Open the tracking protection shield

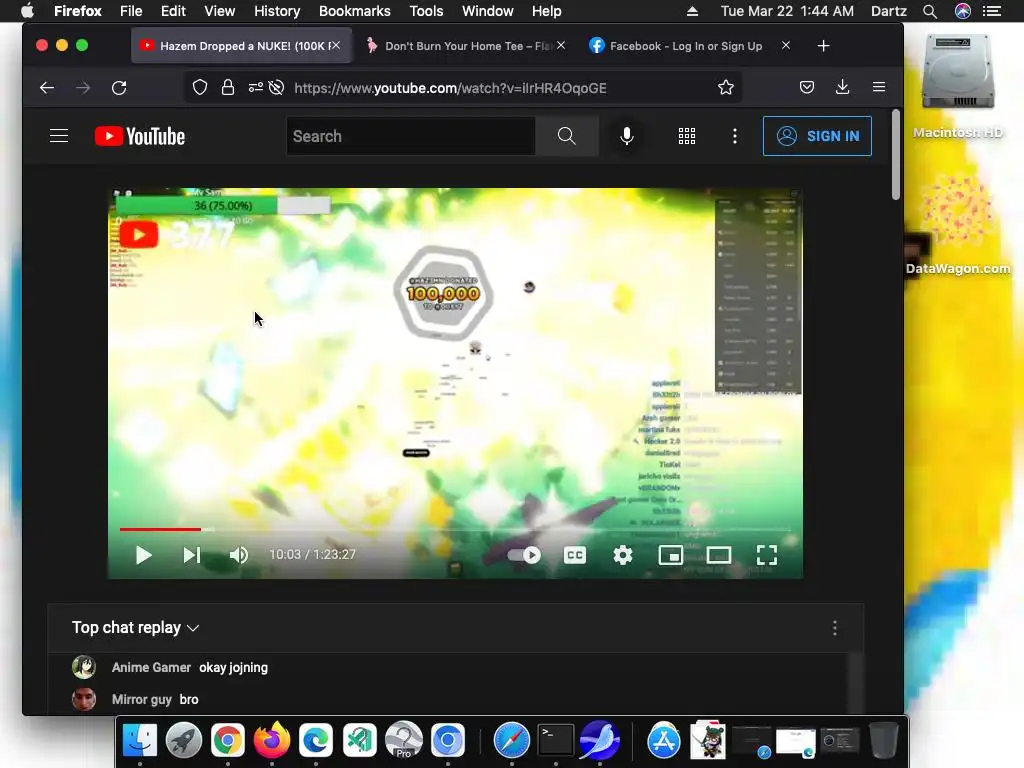pyautogui.click(x=200, y=88)
